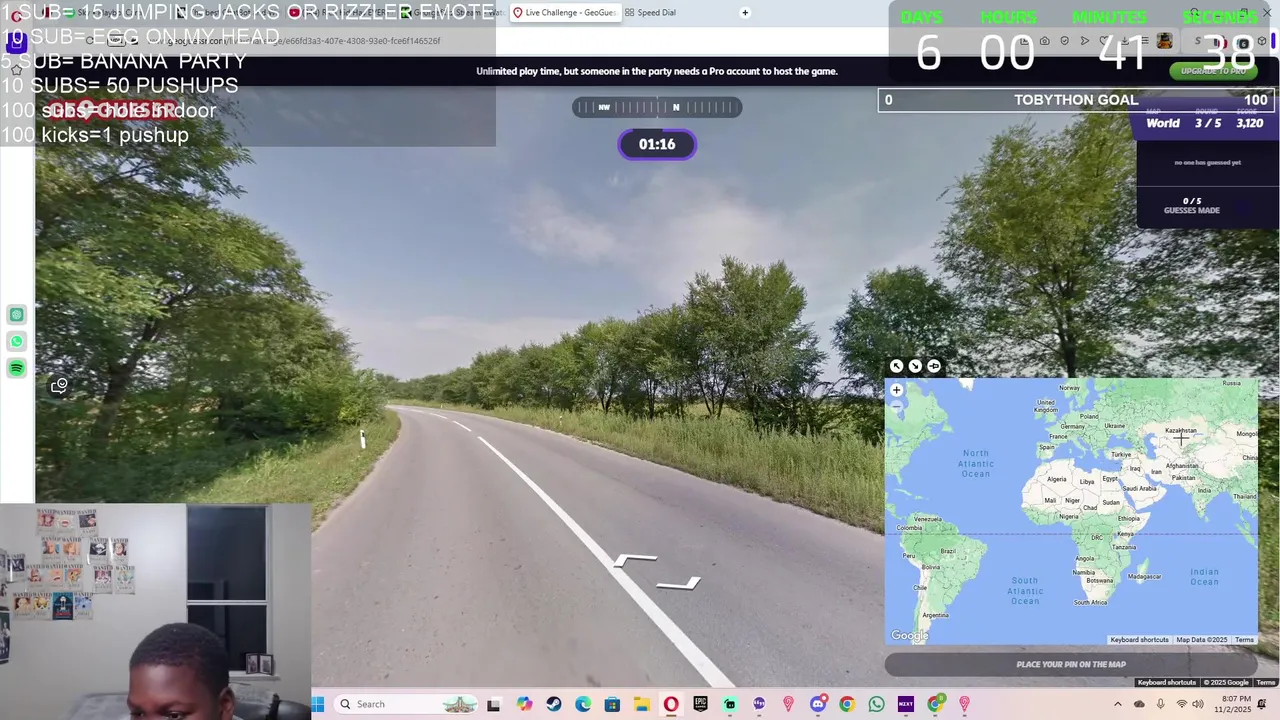Enlarge the guess map with the up-left arrow
Viewport: 1280px width, 720px height.
(896, 366)
